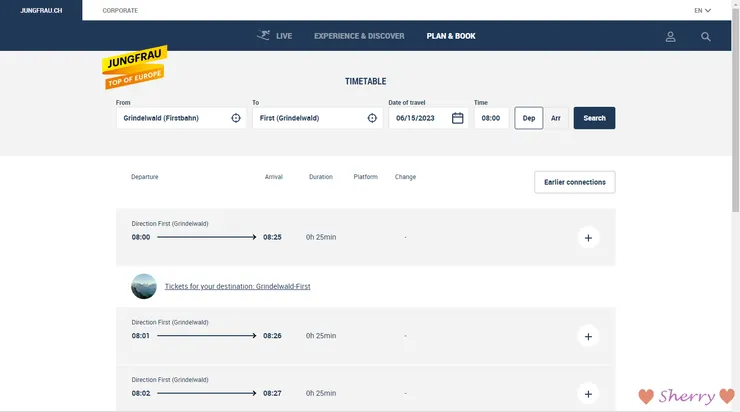Viewport: 740px width, 412px height.
Task: Click the Platform column header
Action: [x=366, y=177]
